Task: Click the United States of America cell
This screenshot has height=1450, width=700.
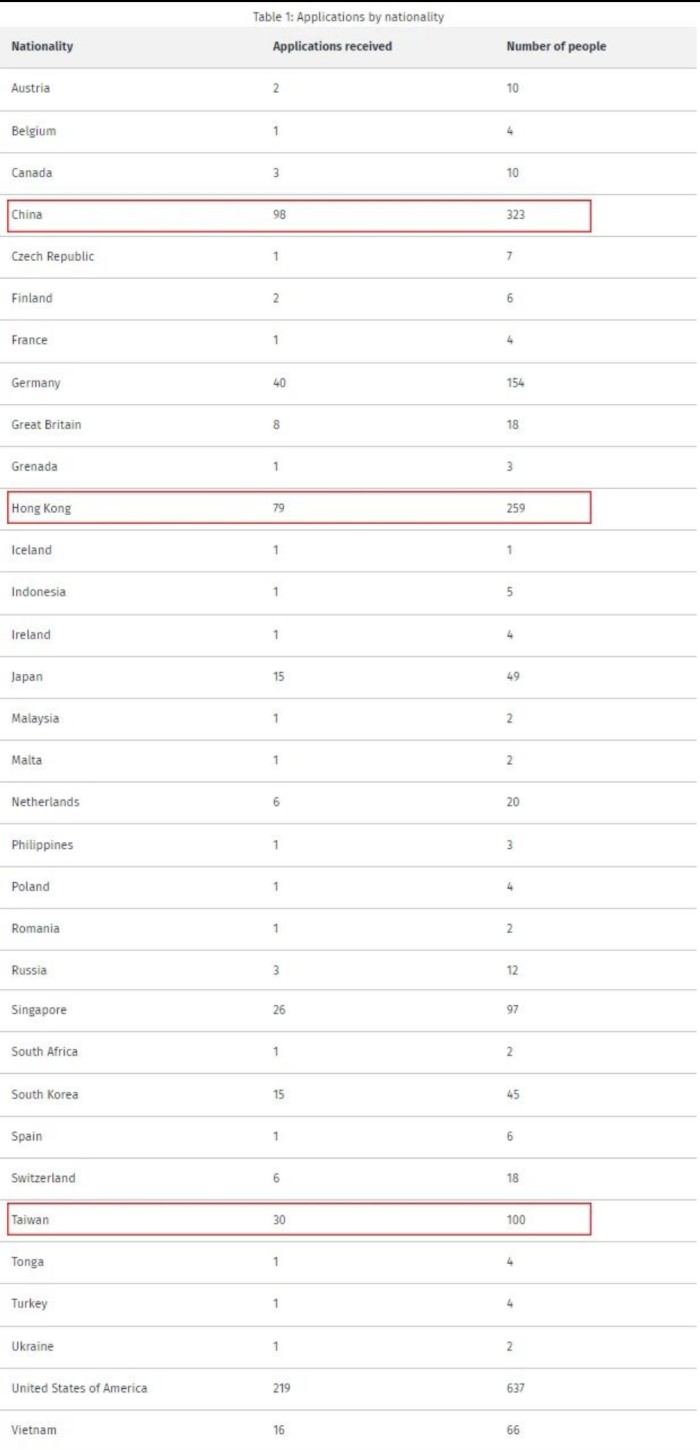Action: pos(79,1388)
